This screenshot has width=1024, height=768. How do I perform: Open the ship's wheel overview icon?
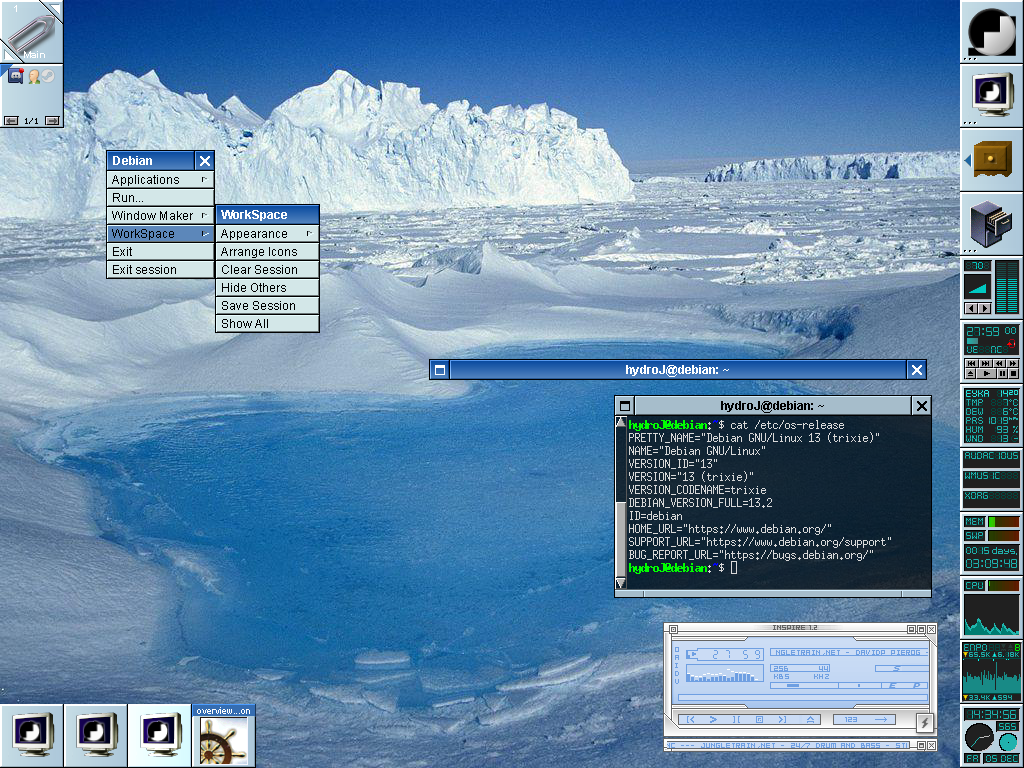pyautogui.click(x=224, y=741)
